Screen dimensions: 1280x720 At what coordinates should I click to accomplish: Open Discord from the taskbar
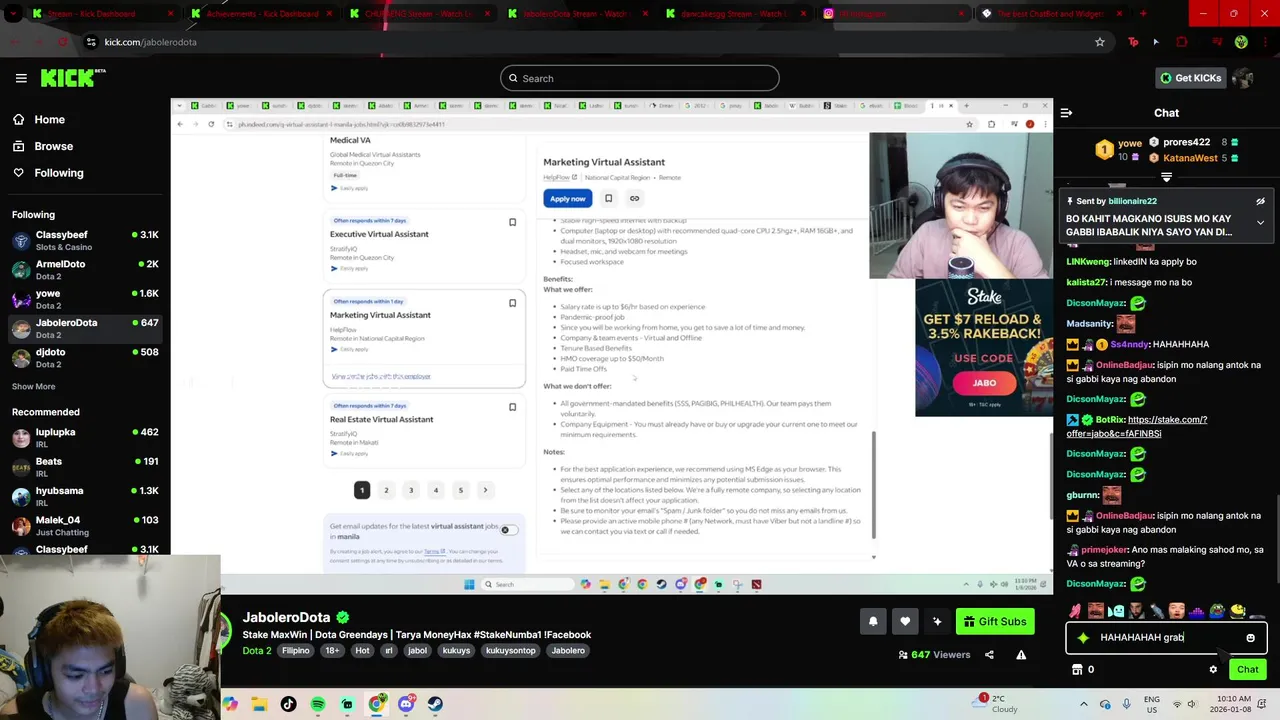pos(406,704)
